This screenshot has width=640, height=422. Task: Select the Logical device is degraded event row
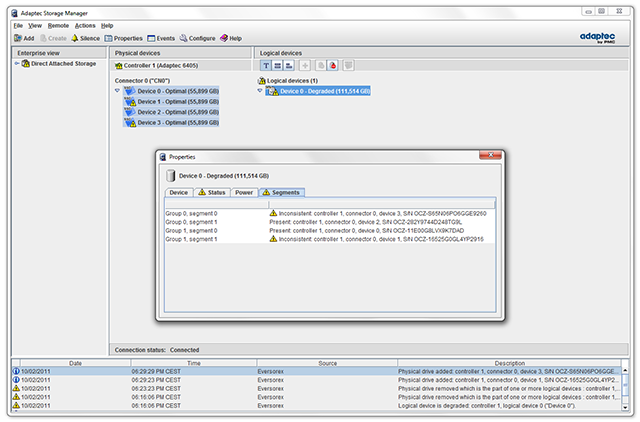(x=316, y=406)
